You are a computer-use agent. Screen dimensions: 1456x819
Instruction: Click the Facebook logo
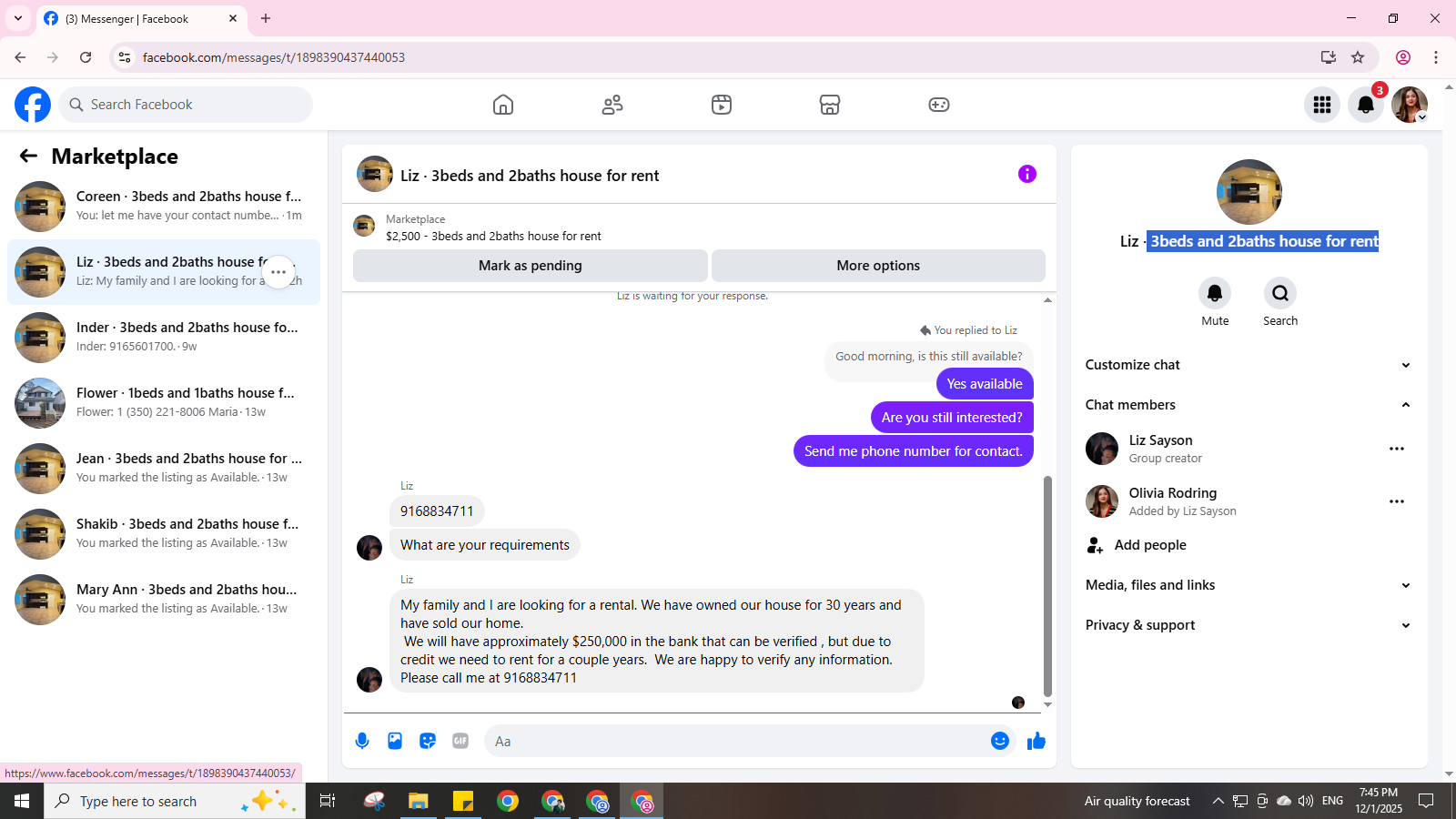pyautogui.click(x=33, y=105)
